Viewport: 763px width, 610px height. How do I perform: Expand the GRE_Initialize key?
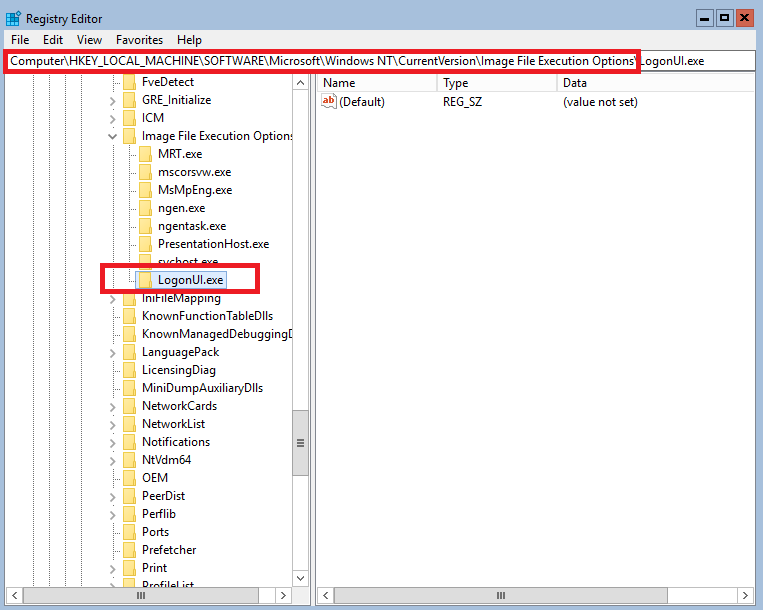[x=112, y=101]
